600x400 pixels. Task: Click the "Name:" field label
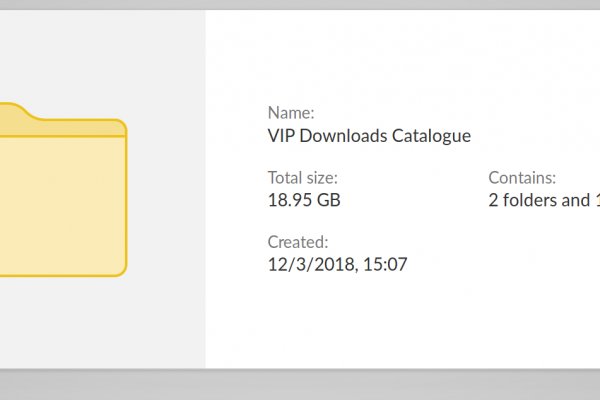pos(290,114)
